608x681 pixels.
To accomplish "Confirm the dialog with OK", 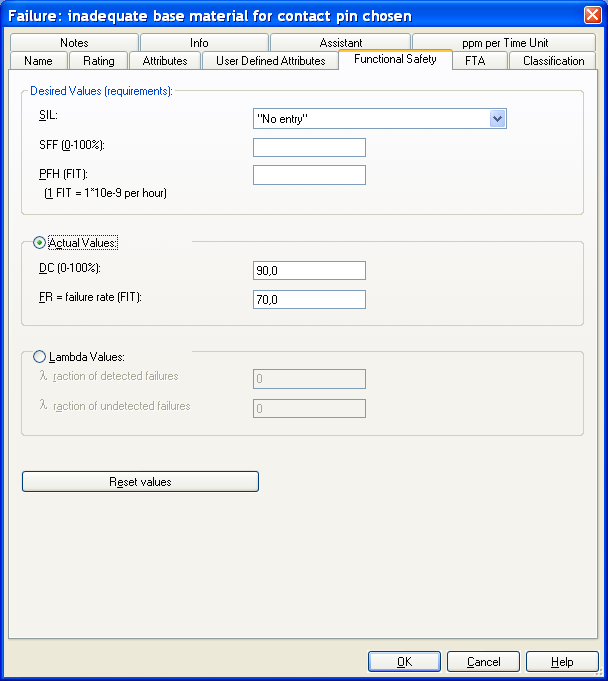I will (x=404, y=662).
